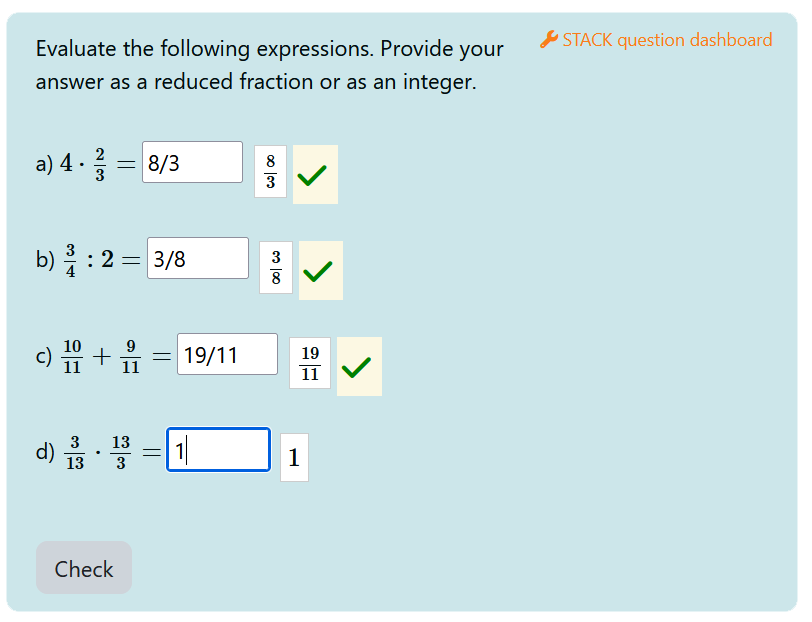Click the preview box for part d
Screen dimensions: 812x622
(x=294, y=458)
